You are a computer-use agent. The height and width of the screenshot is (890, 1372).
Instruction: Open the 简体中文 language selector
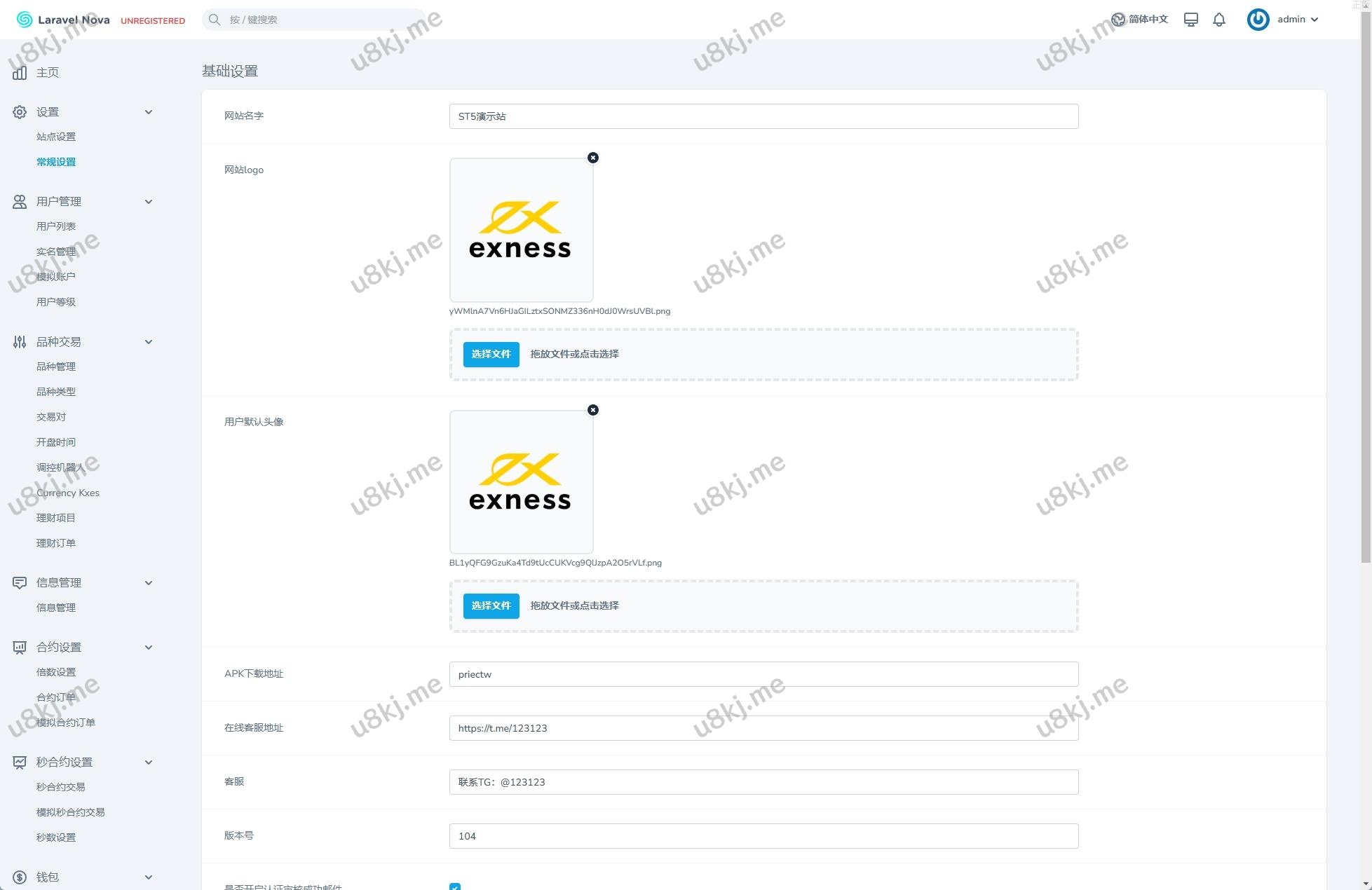click(1140, 20)
